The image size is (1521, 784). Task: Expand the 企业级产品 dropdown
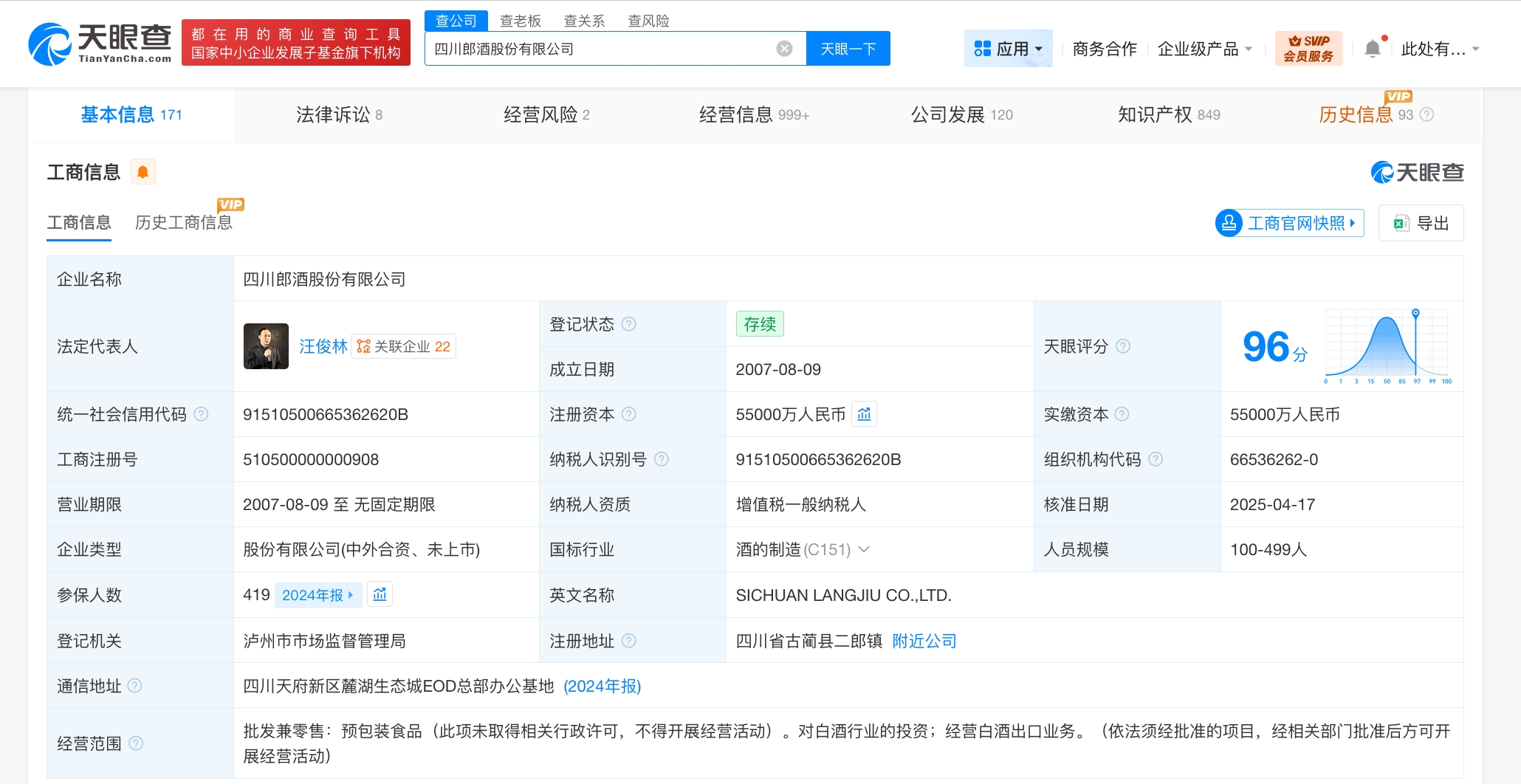click(x=1204, y=49)
